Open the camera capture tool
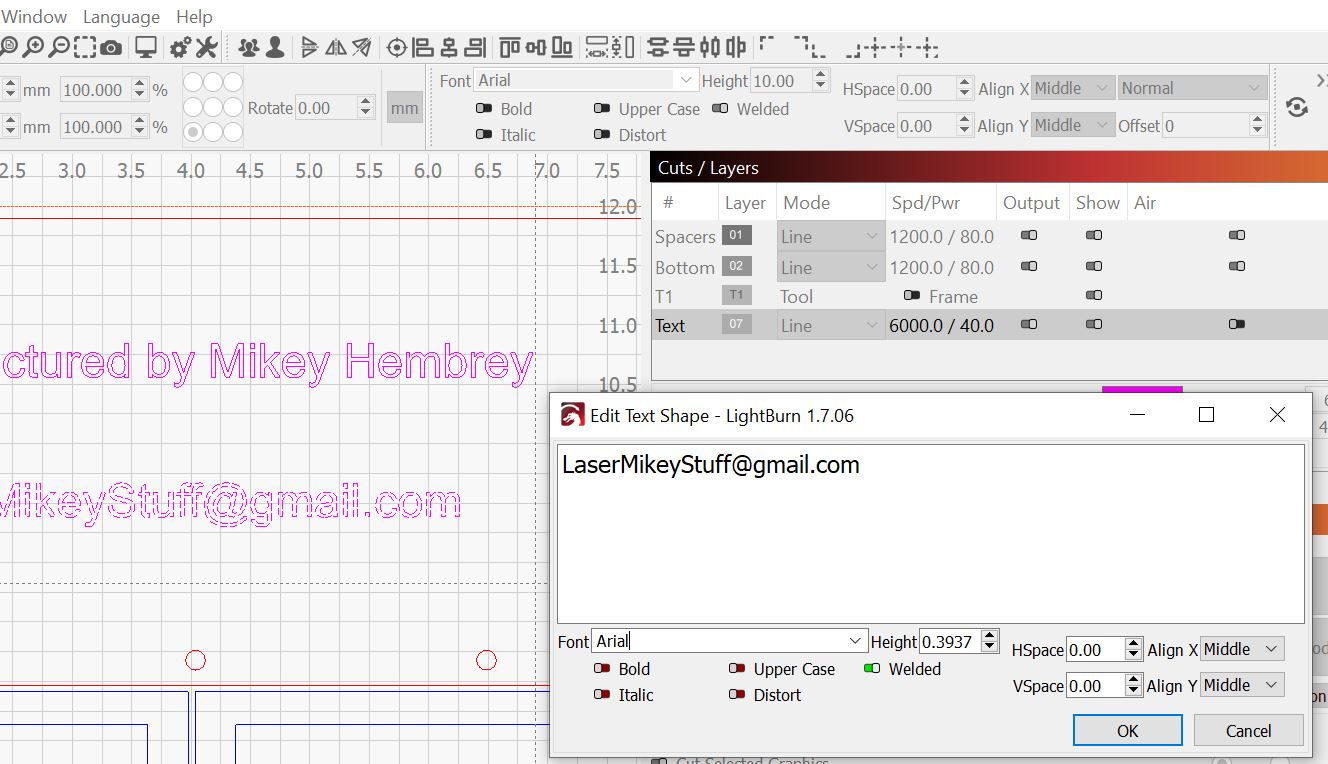This screenshot has height=764, width=1328. pos(111,47)
